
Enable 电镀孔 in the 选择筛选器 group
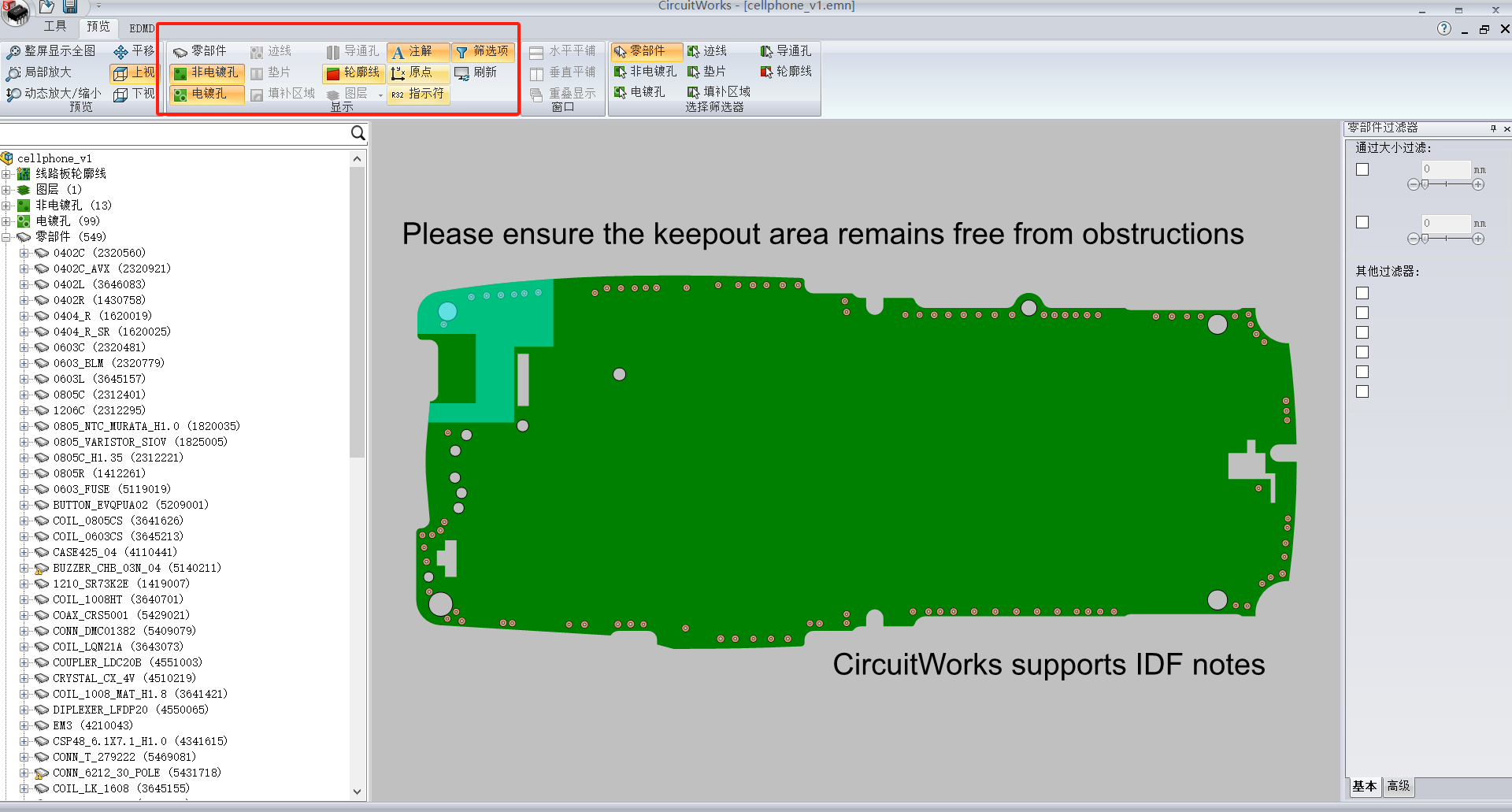click(640, 92)
